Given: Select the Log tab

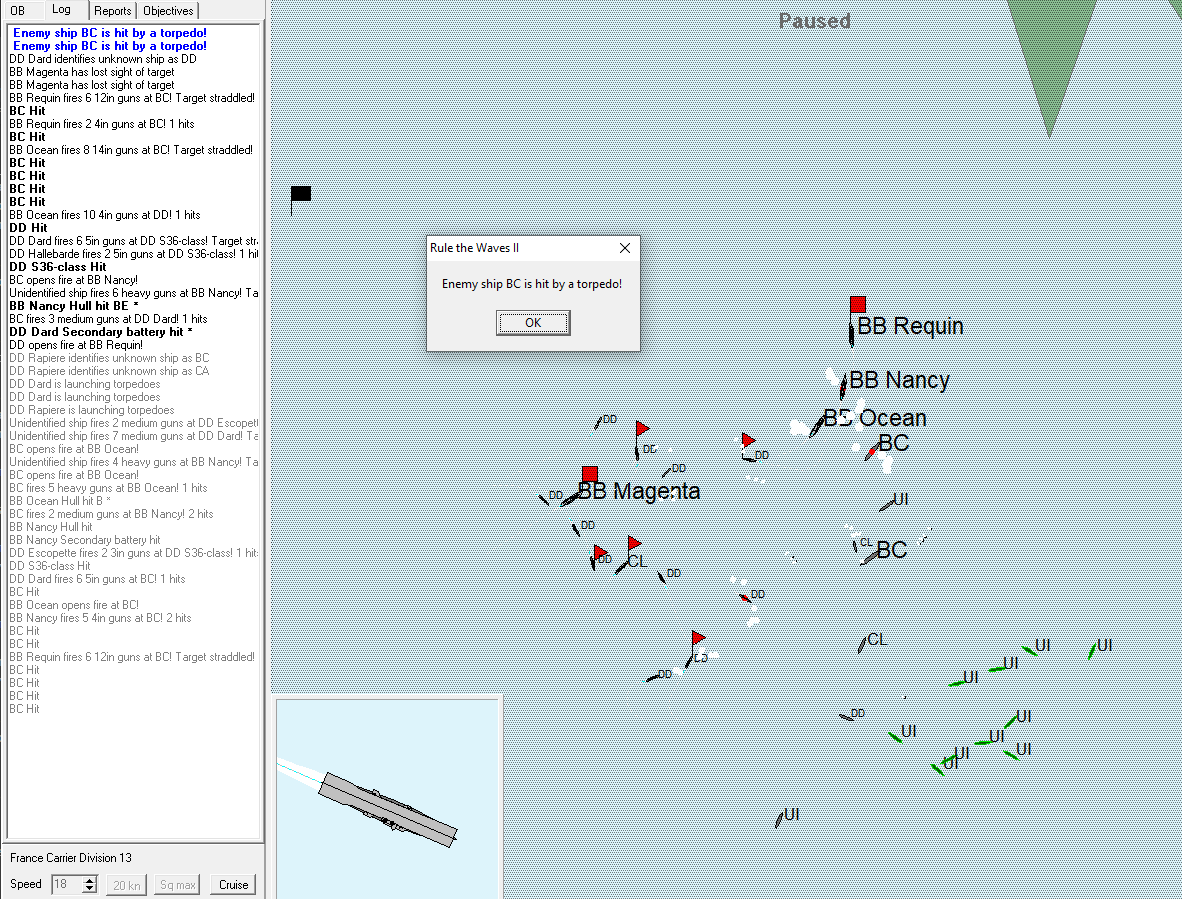Looking at the screenshot, I should [x=62, y=10].
